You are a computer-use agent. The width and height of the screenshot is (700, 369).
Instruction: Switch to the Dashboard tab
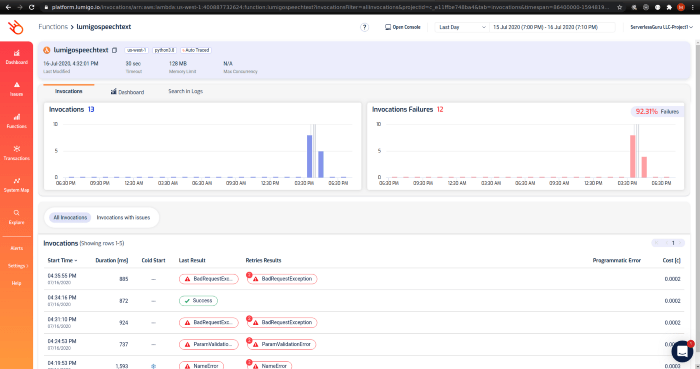coord(127,91)
